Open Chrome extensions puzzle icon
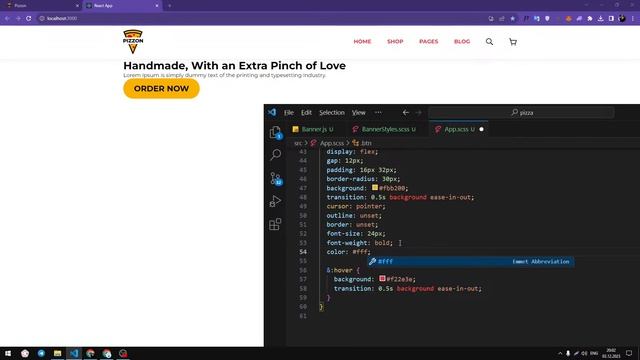 [x=590, y=18]
